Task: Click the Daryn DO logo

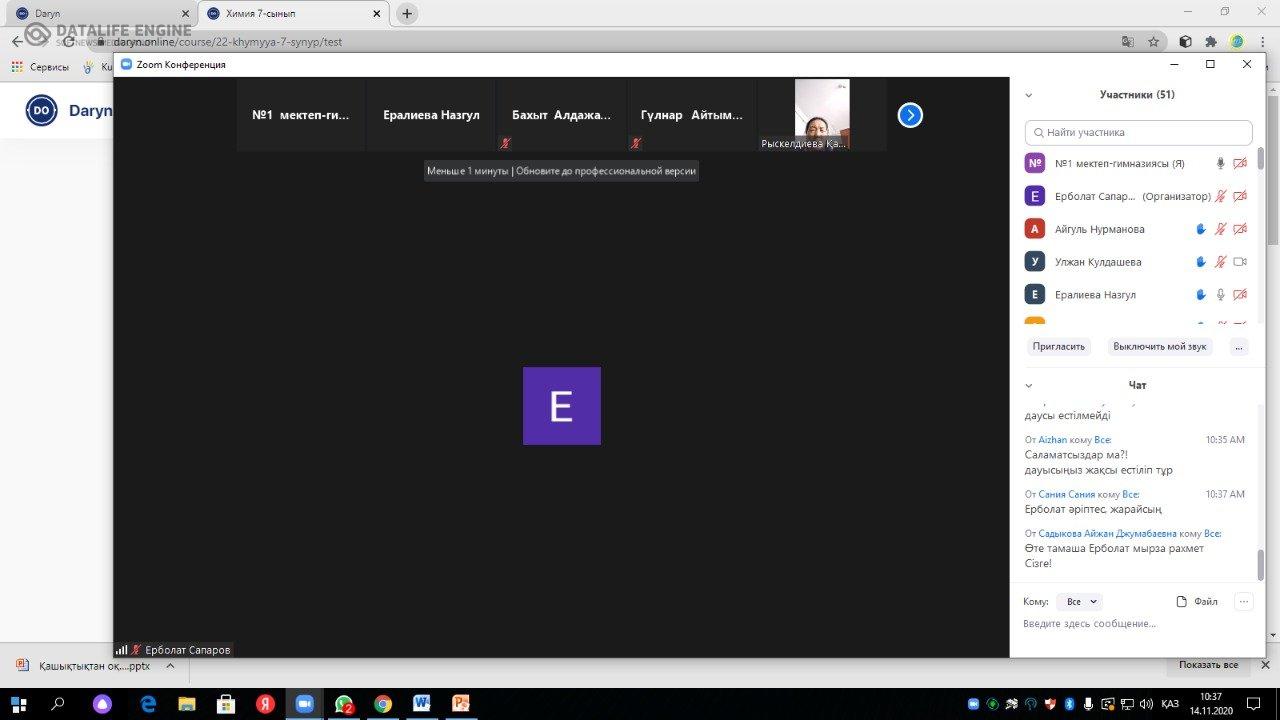Action: point(41,111)
